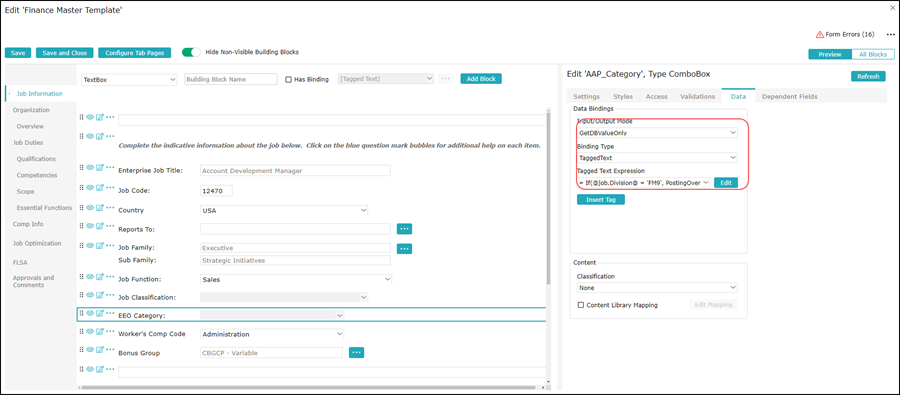Screen dimensions: 900x395
Task: Click Save and Close button
Action: coord(64,53)
